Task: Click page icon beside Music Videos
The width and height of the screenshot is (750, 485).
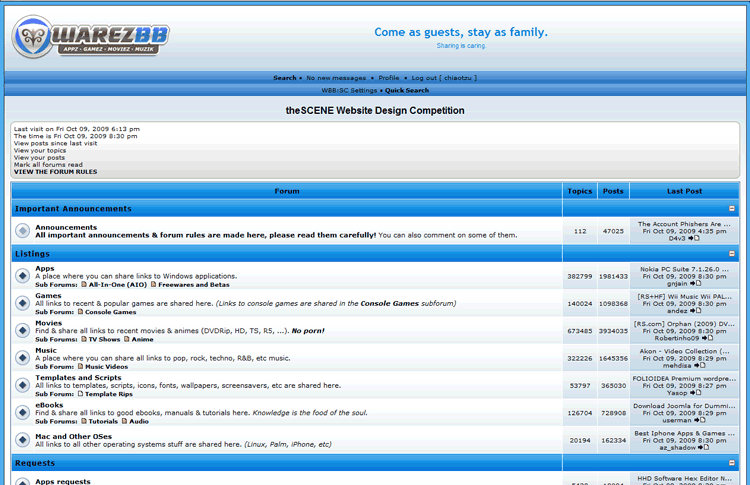Action: 80,366
